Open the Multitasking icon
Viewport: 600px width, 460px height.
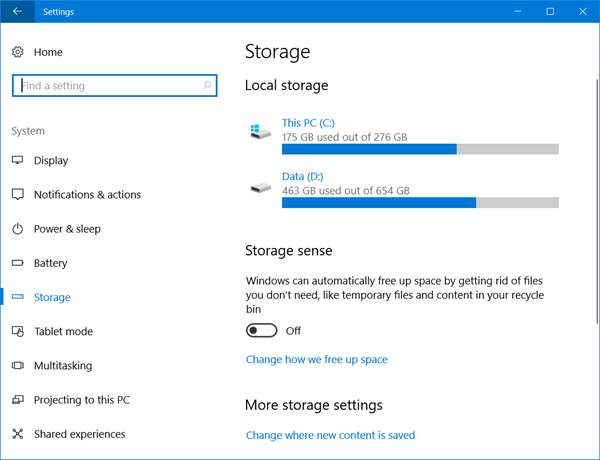18,365
